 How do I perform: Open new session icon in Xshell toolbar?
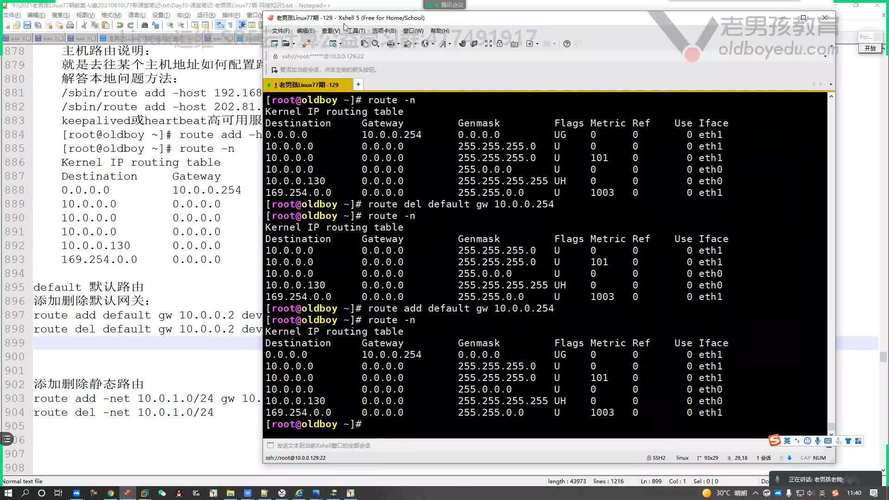click(274, 44)
